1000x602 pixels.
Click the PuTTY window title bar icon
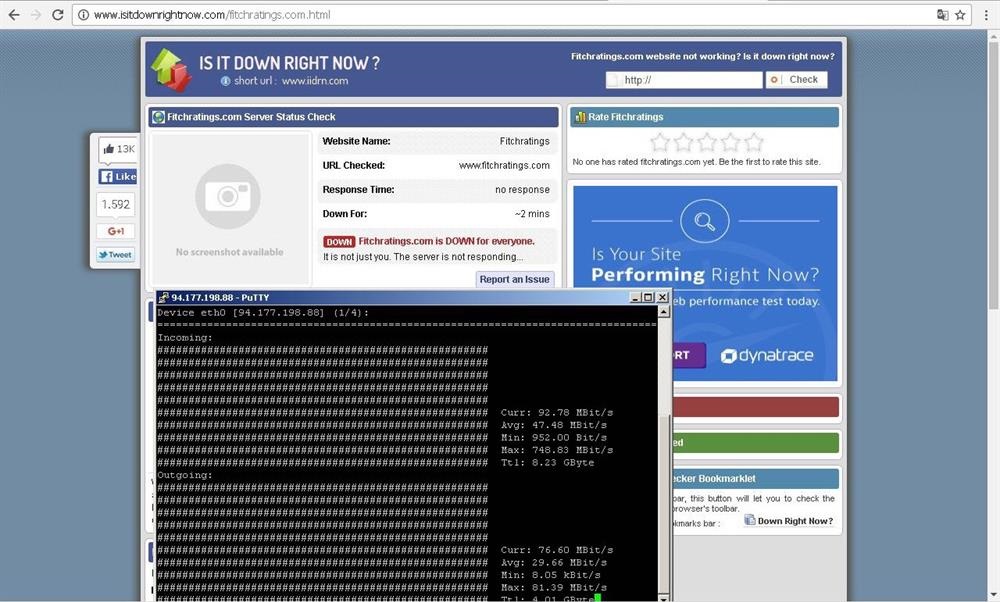[164, 298]
